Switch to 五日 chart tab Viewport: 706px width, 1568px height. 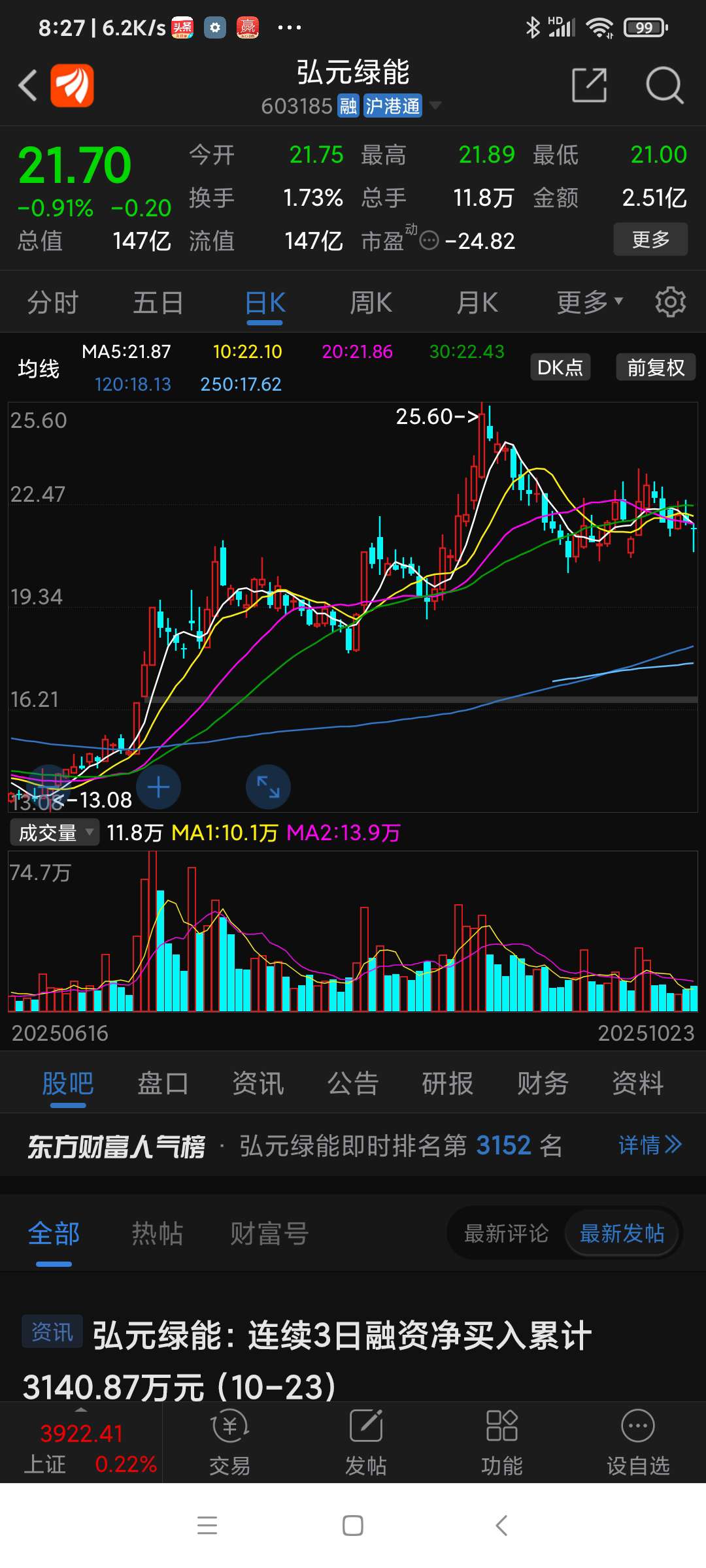point(158,302)
